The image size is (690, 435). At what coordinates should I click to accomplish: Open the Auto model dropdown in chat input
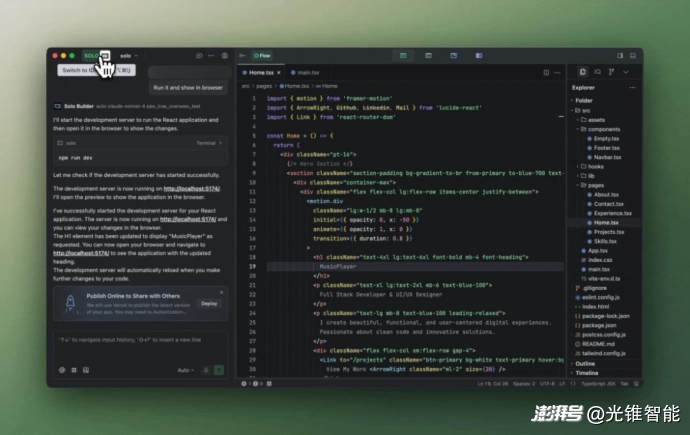186,369
